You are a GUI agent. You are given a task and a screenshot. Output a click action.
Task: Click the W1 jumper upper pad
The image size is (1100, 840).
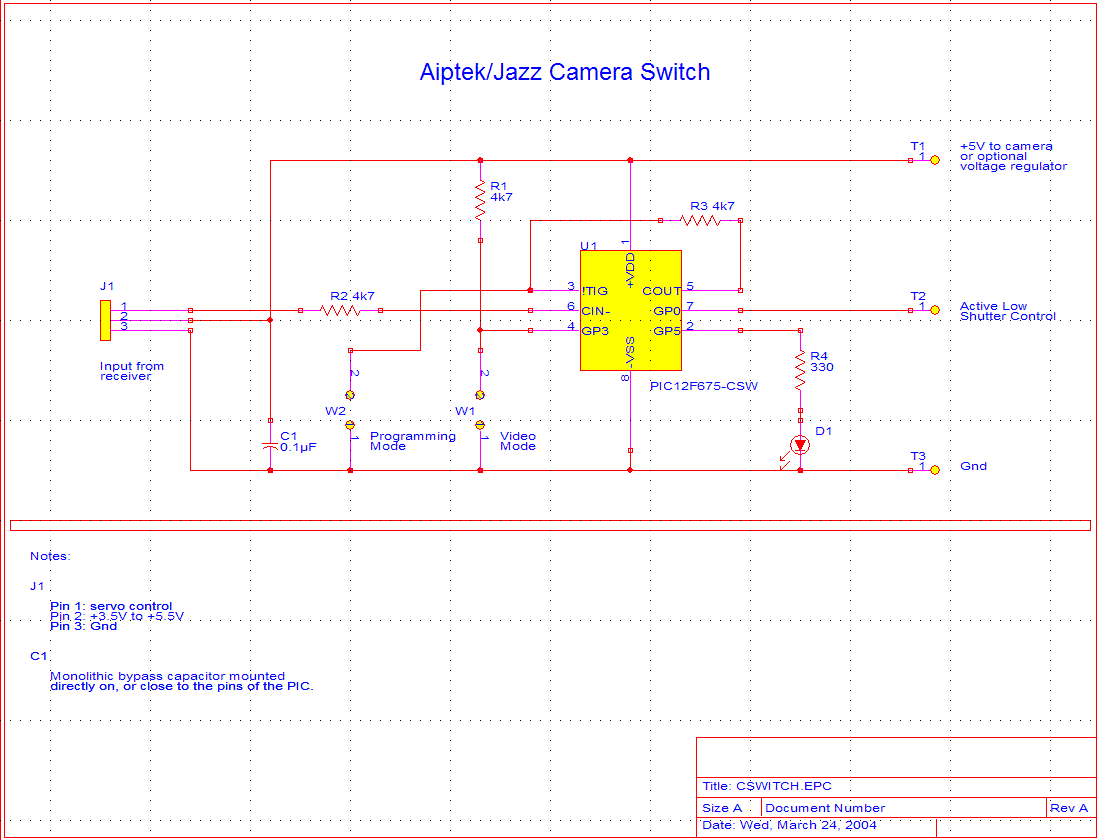click(x=480, y=395)
